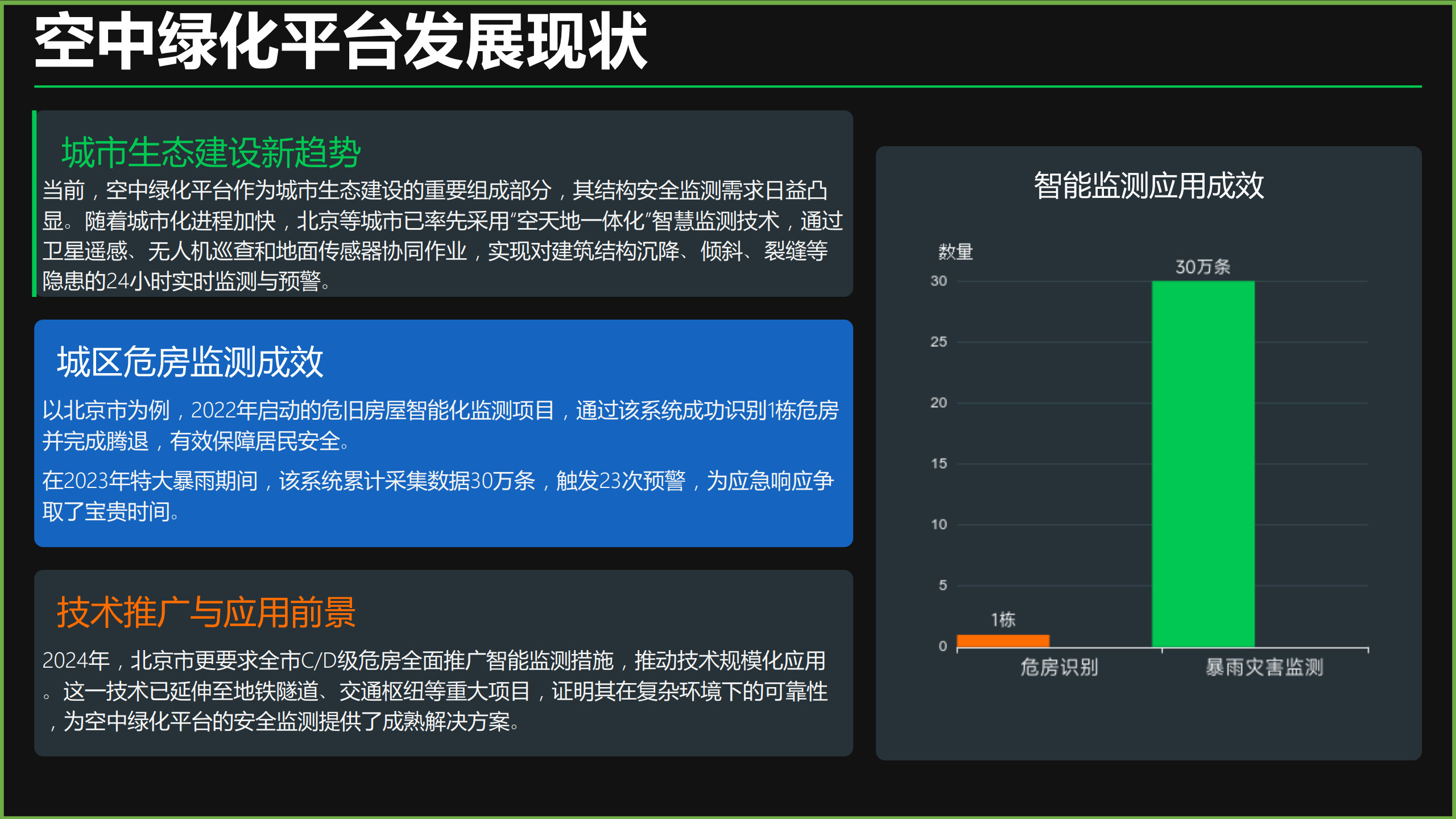Select the 1栋 data label

tap(1003, 620)
